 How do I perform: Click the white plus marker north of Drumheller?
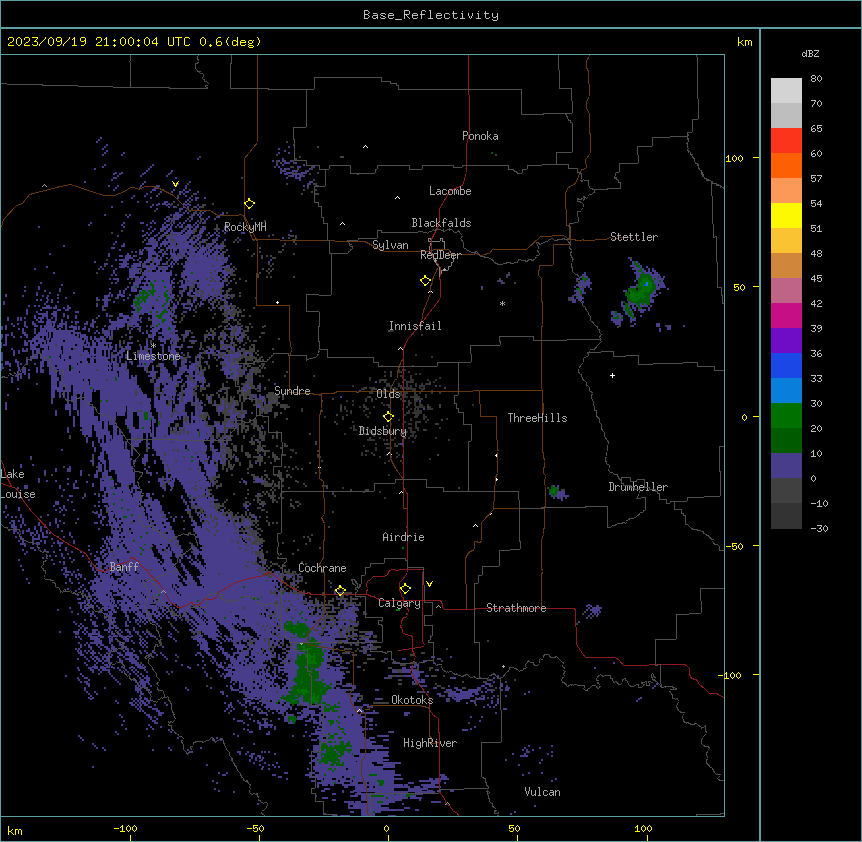coord(612,375)
